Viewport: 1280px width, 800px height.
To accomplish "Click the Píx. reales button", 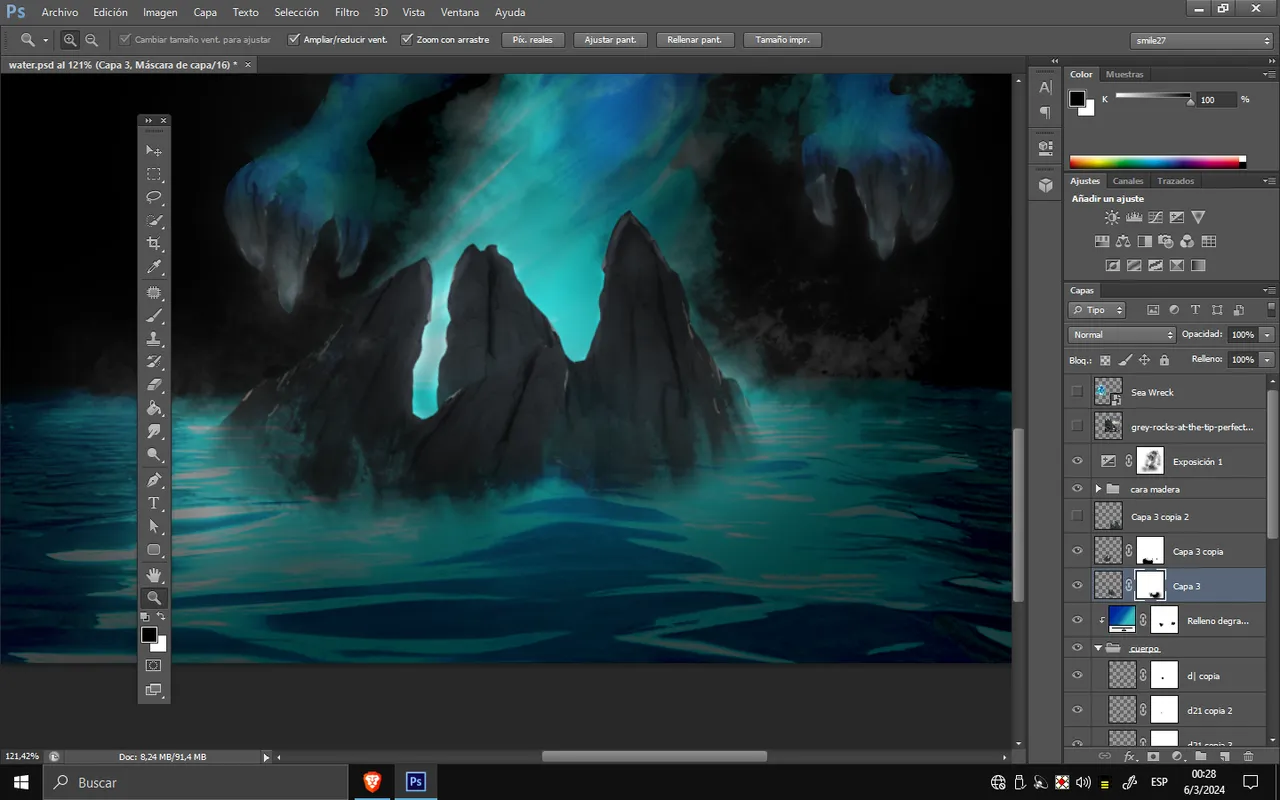I will click(x=533, y=40).
